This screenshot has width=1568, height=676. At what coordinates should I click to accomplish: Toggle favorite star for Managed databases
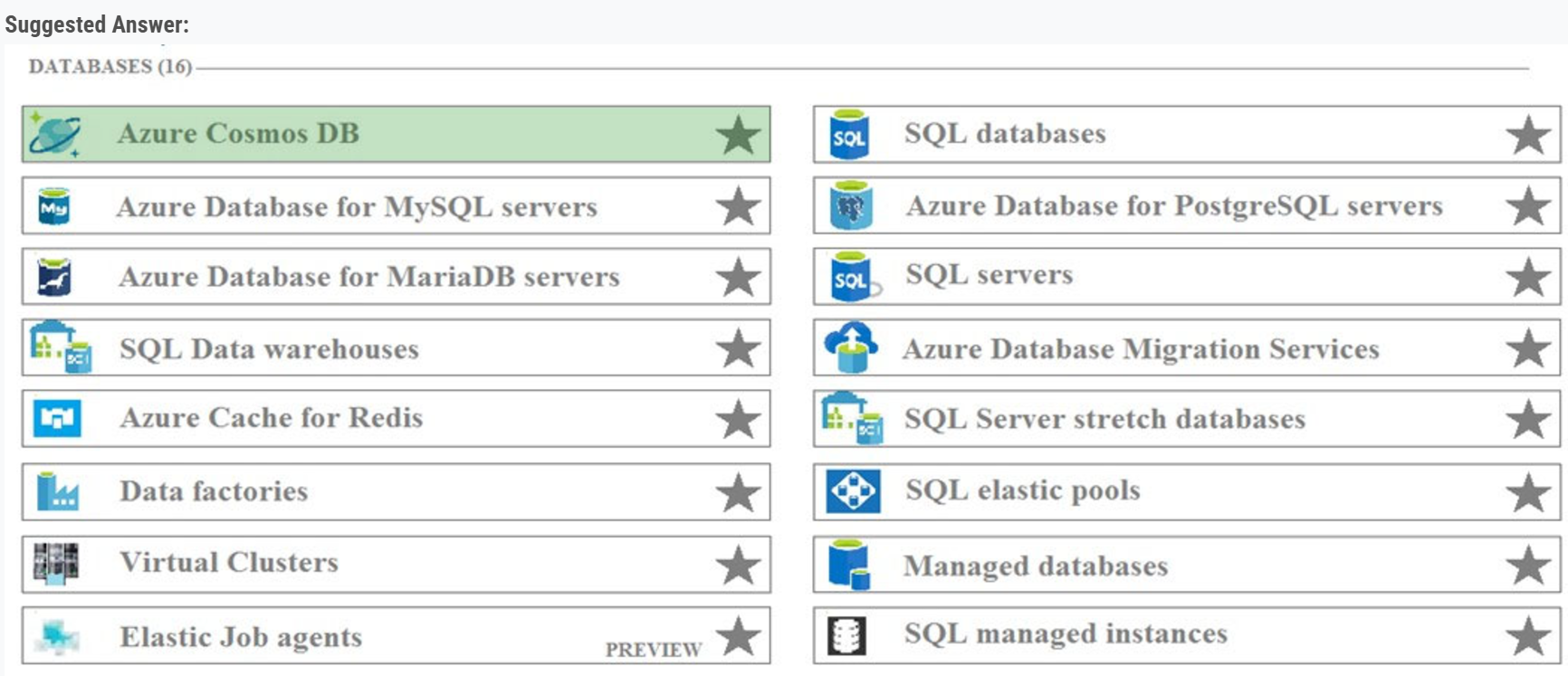[1528, 566]
